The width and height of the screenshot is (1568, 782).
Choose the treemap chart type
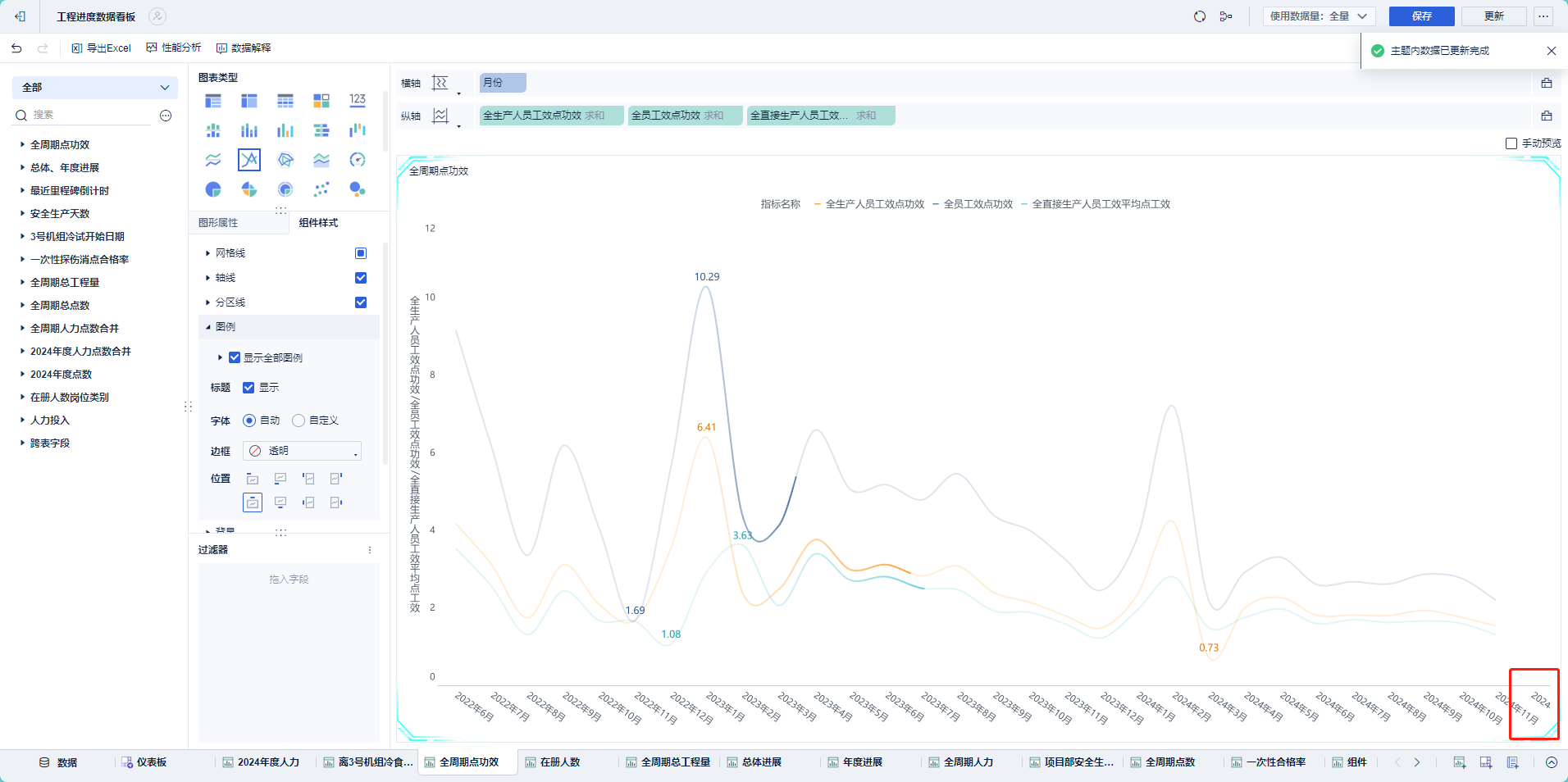tap(321, 100)
